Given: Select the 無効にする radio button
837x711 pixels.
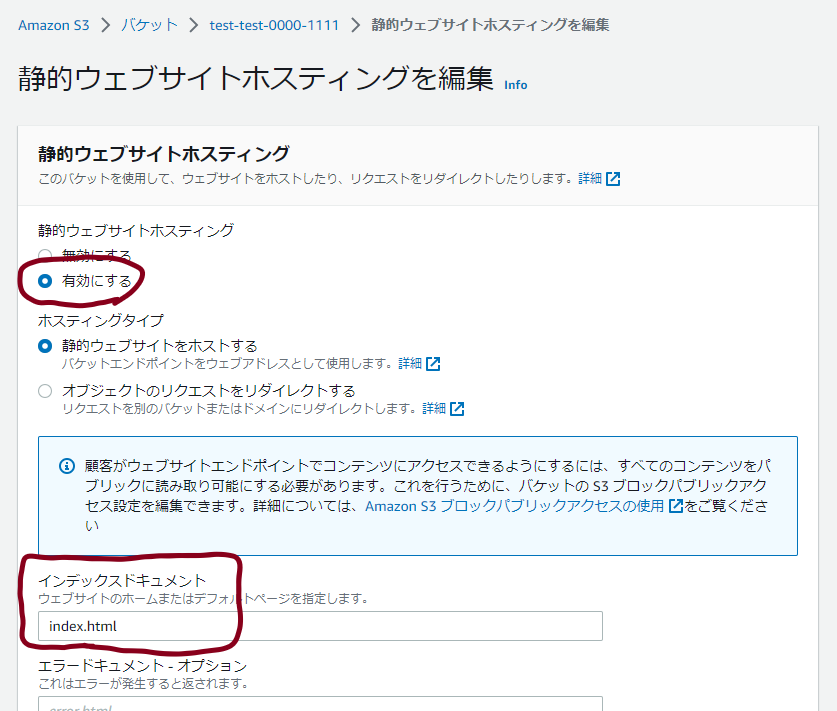Looking at the screenshot, I should (x=45, y=255).
